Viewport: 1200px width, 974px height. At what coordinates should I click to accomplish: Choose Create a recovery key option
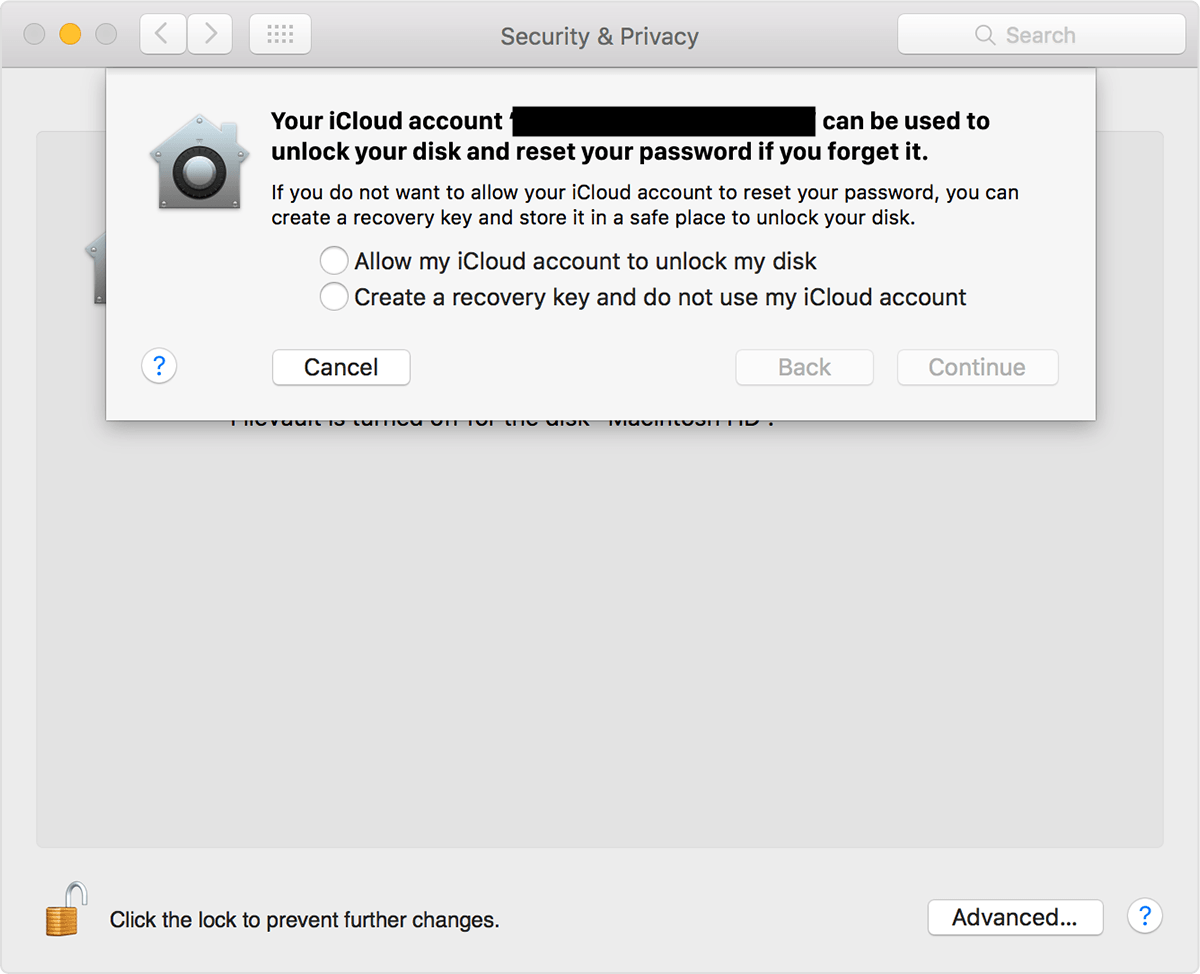334,297
